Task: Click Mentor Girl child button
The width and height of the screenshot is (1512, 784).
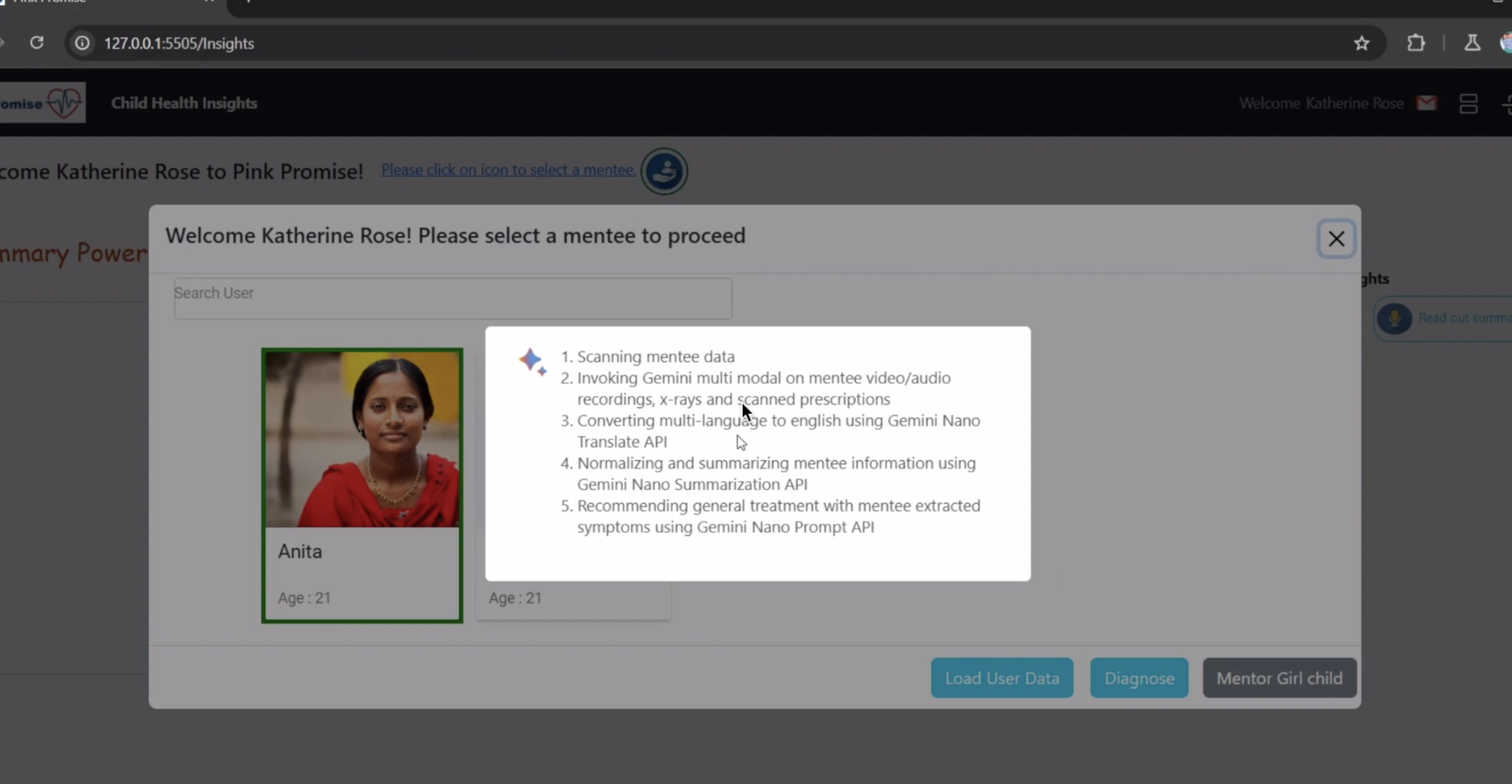Action: (x=1279, y=678)
